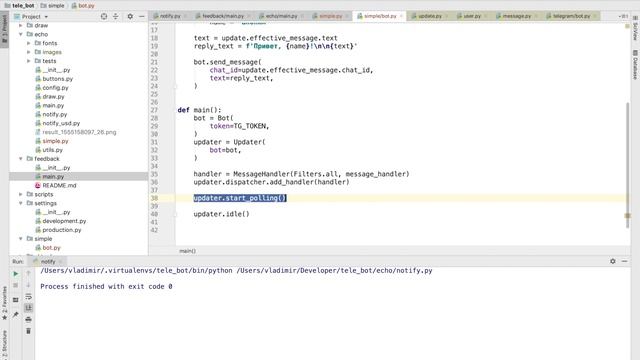Expand the fonts folder
640x360 pixels.
29,43
